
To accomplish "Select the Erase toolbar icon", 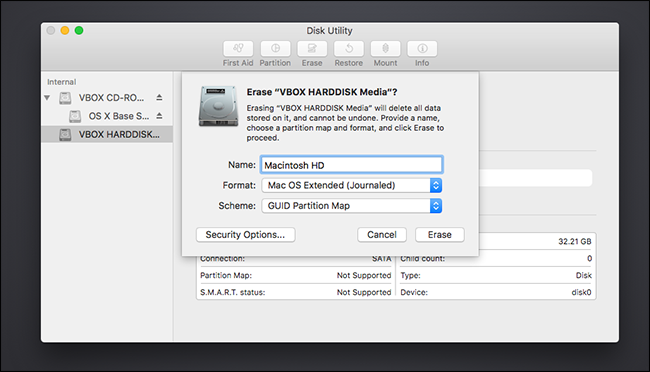I will pos(312,49).
